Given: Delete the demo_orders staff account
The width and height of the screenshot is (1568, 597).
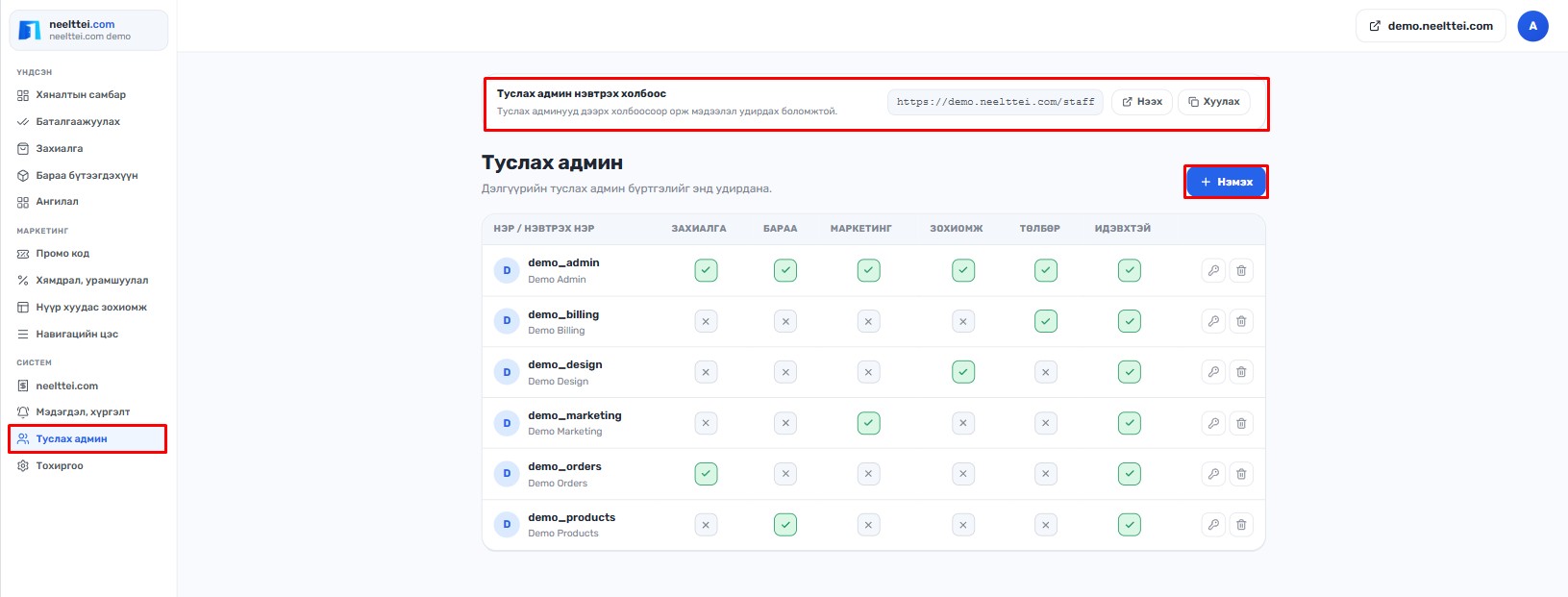Looking at the screenshot, I should (1241, 474).
